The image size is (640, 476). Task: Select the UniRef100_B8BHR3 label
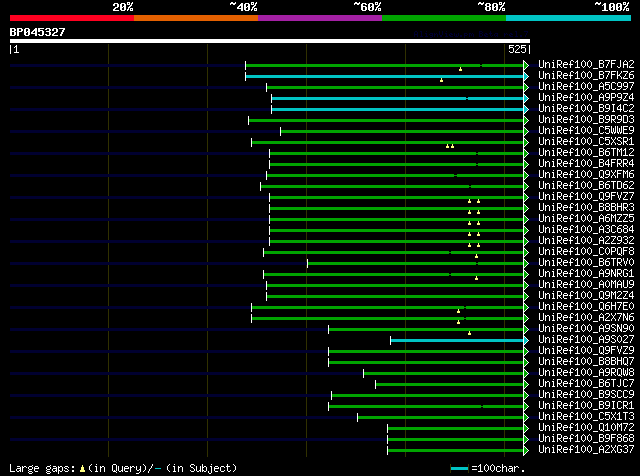pyautogui.click(x=586, y=208)
